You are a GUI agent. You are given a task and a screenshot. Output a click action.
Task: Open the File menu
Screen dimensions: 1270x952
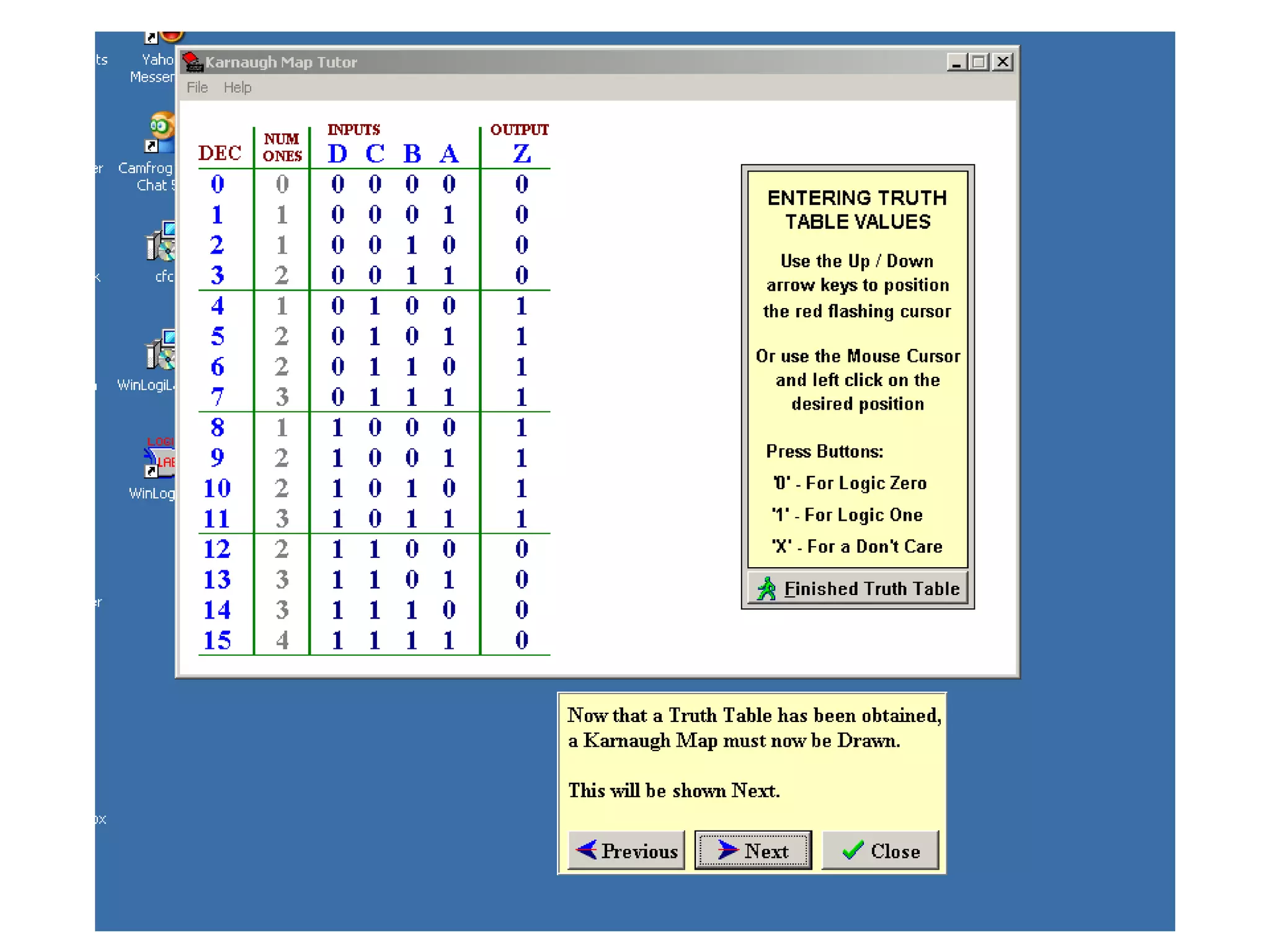(197, 87)
